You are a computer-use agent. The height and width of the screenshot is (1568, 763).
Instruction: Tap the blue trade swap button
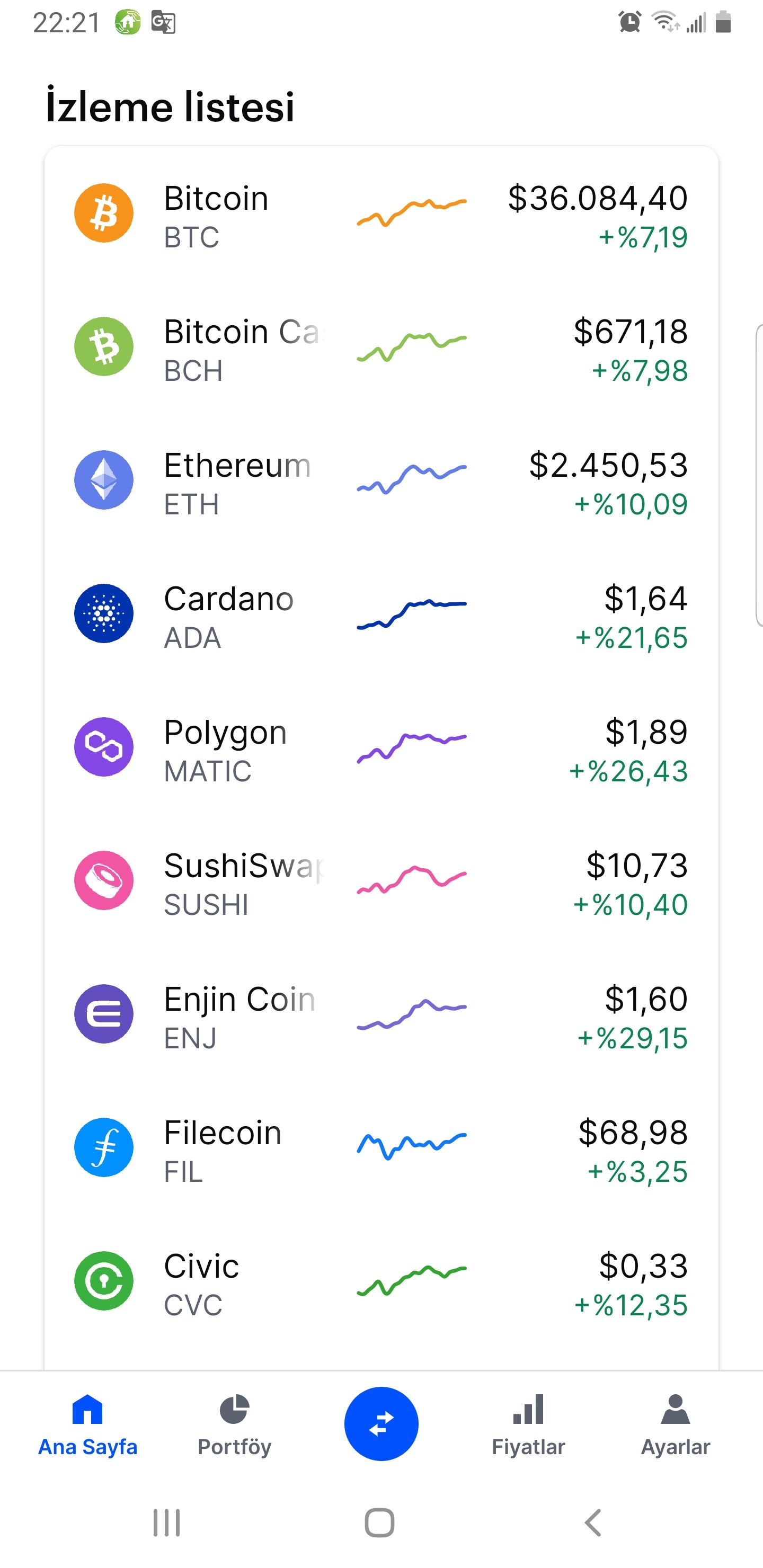[x=381, y=1424]
